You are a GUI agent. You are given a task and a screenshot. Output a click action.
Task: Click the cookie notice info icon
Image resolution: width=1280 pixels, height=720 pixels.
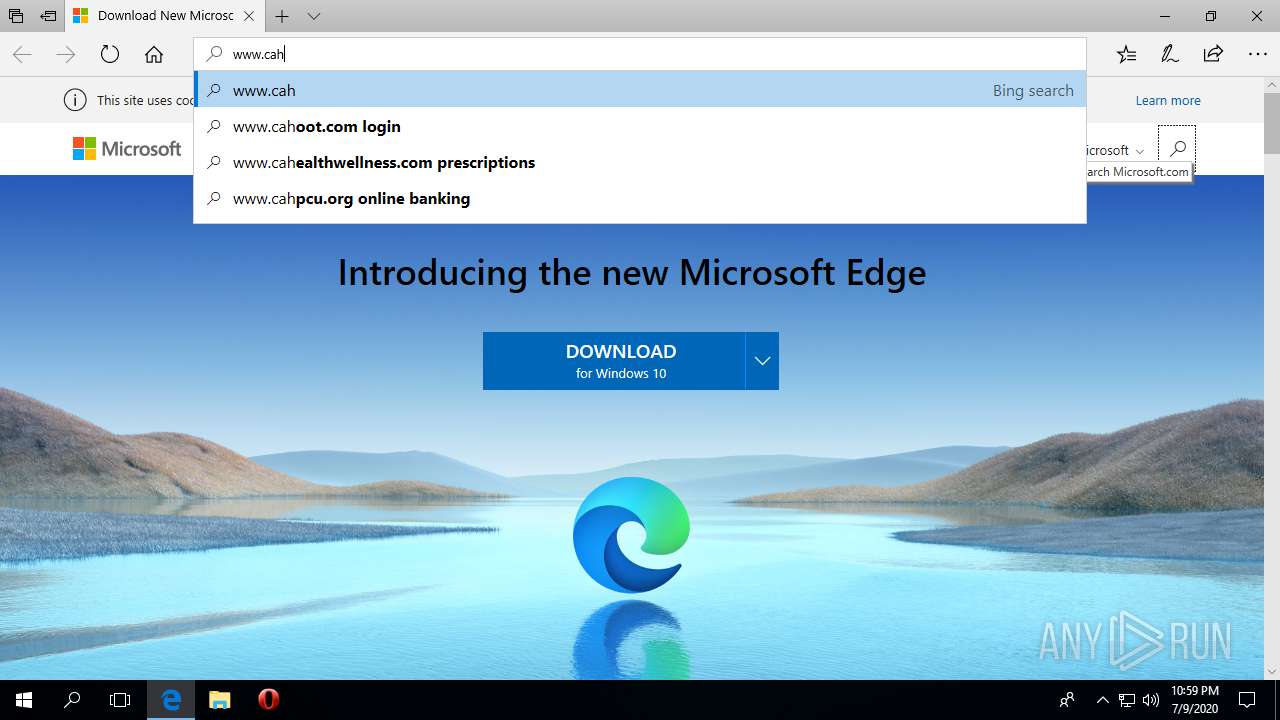74,100
